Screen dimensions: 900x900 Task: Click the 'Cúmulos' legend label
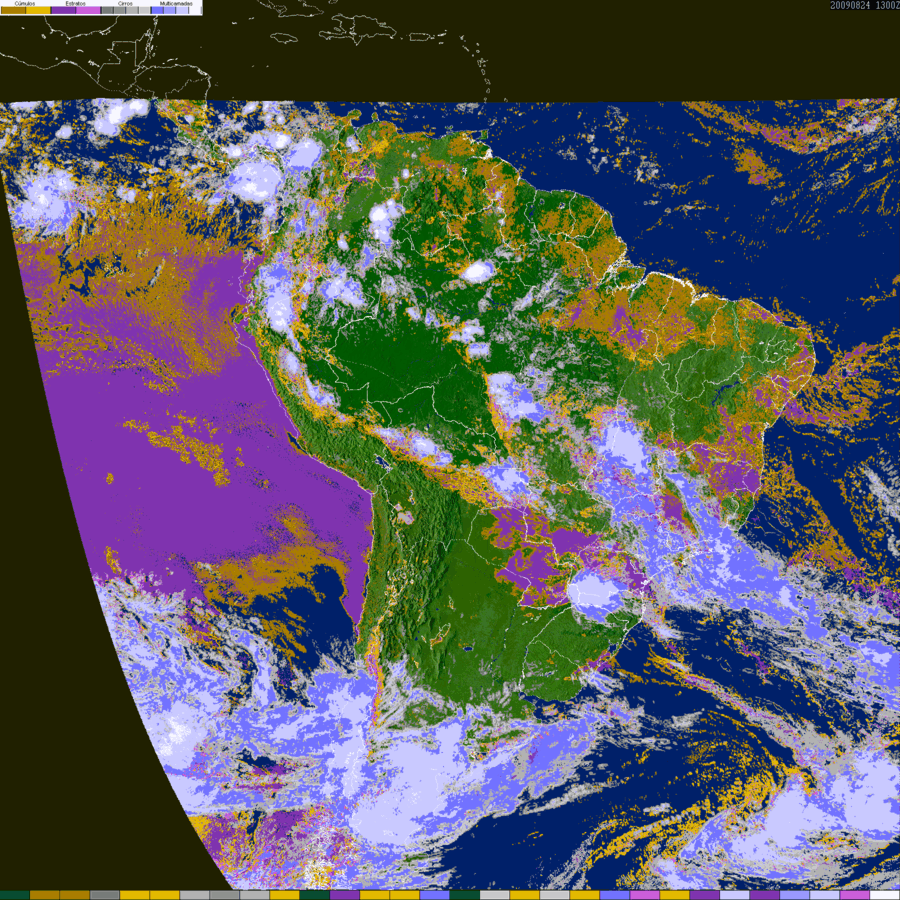(25, 3)
